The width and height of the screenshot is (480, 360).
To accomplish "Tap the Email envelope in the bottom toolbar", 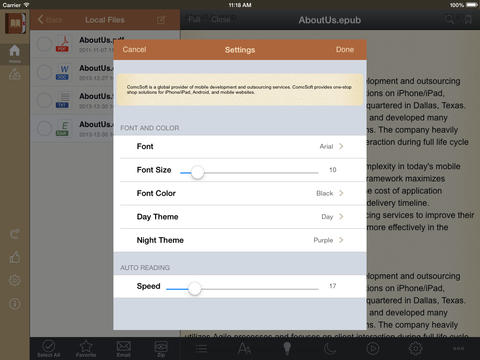I will [x=123, y=349].
